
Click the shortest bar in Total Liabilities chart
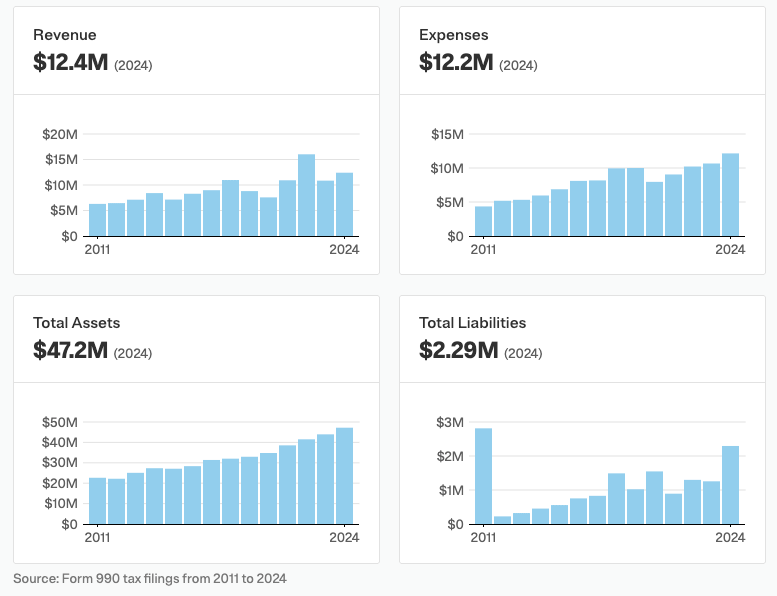coord(502,520)
